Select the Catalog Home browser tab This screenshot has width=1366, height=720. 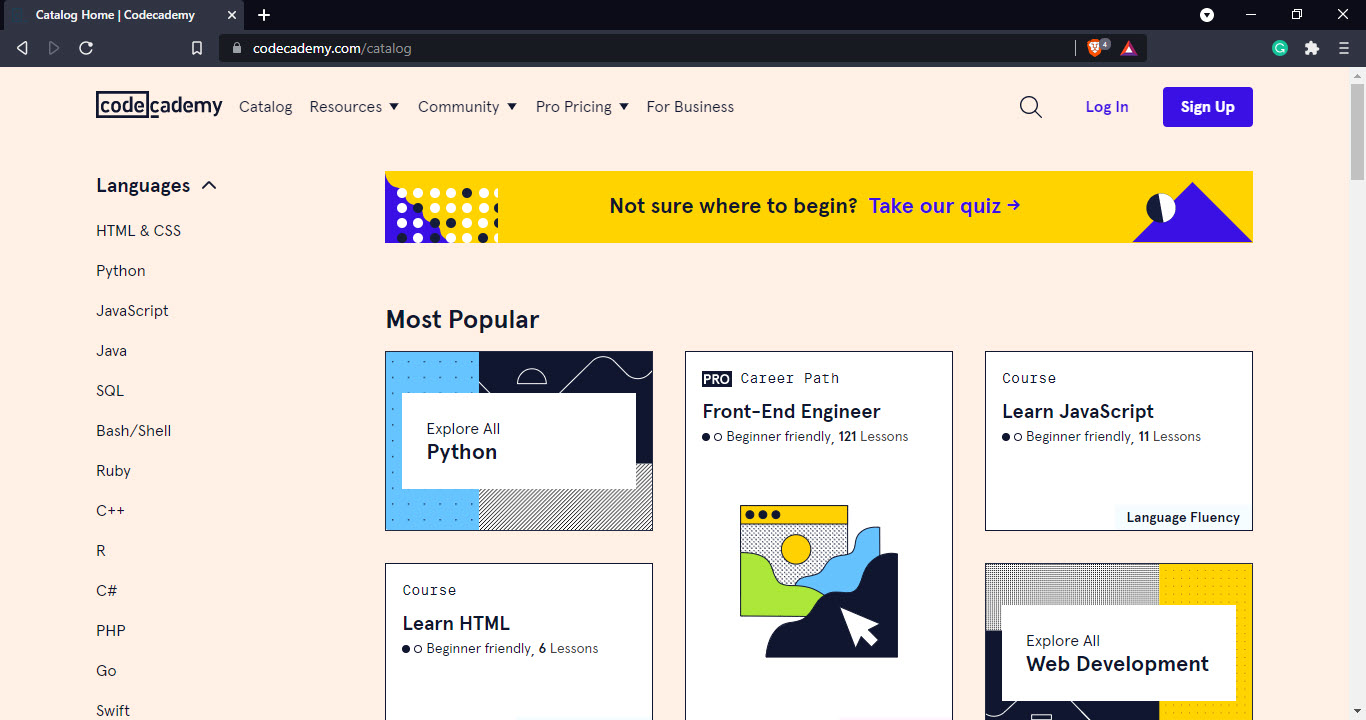[x=122, y=15]
